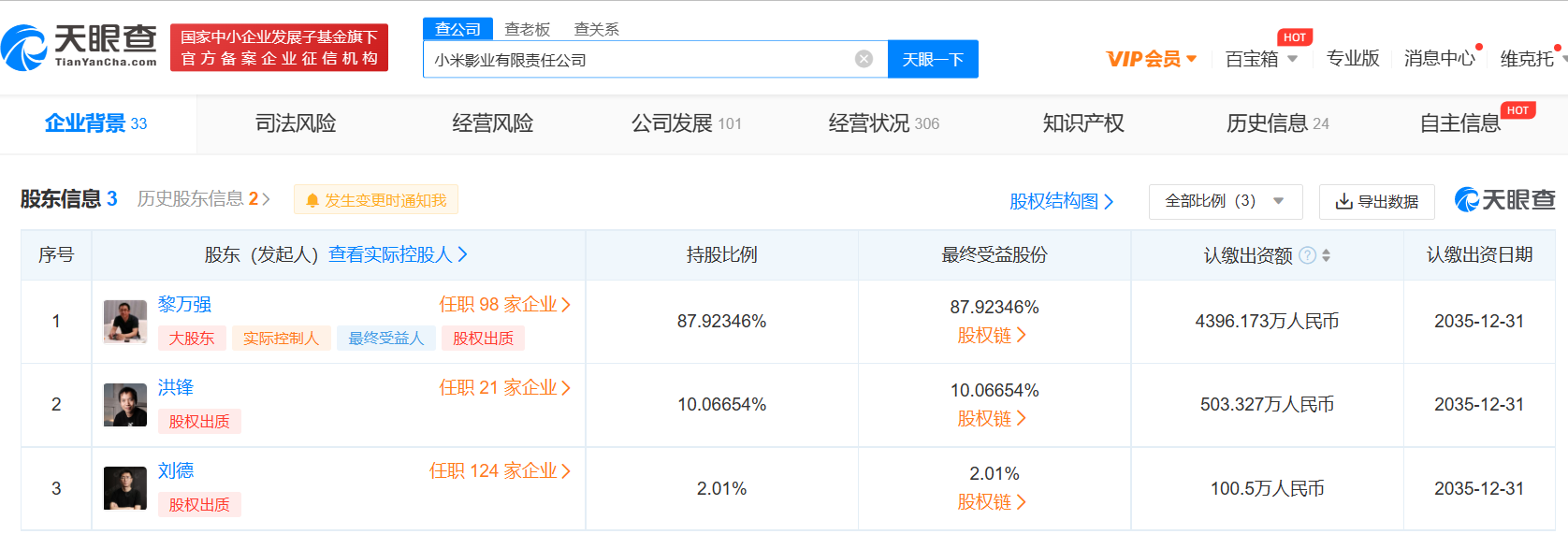1568x534 pixels.
Task: Open 股权链 for the 10.06654% row
Action: 992,418
